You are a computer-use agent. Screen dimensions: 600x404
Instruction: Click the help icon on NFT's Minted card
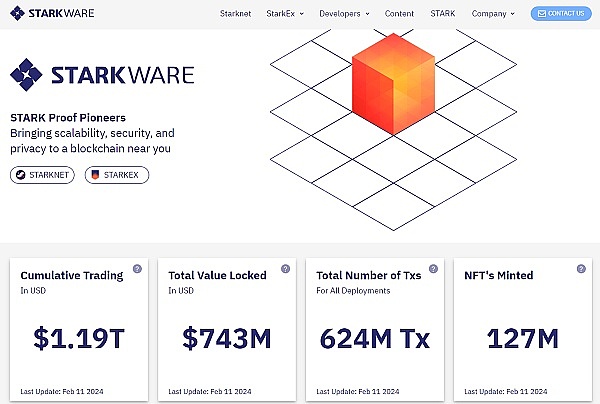pos(581,269)
